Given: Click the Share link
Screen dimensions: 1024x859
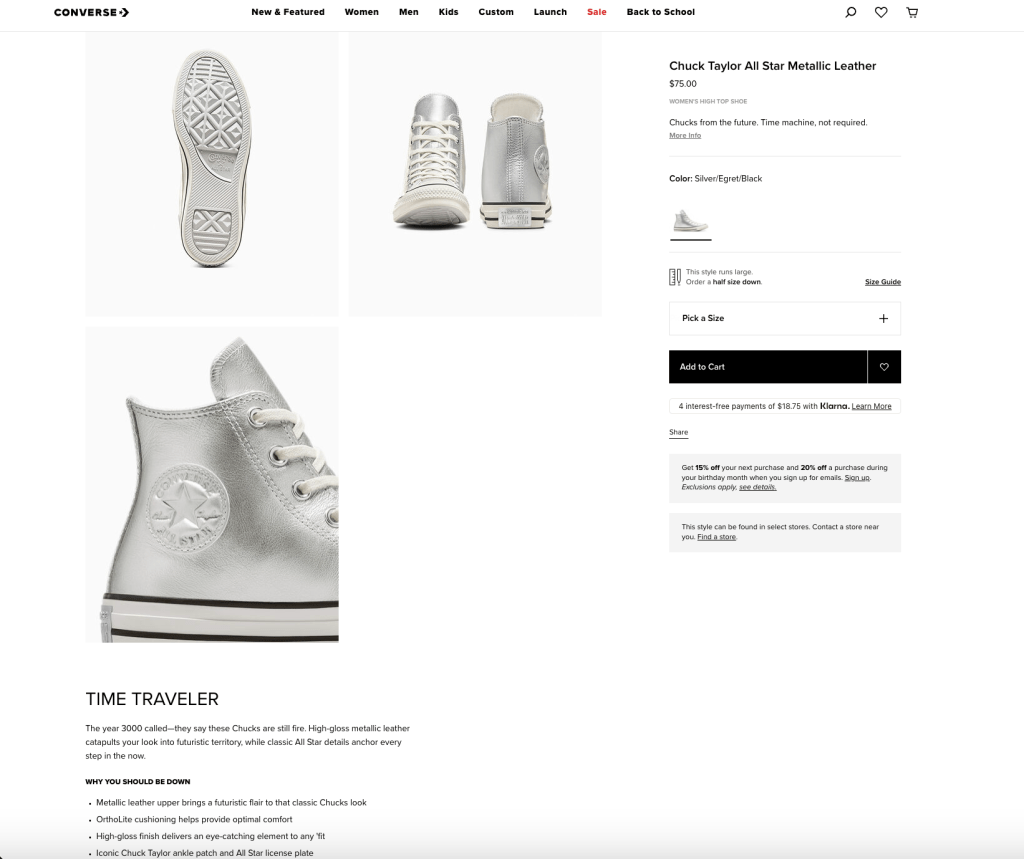Looking at the screenshot, I should point(678,432).
